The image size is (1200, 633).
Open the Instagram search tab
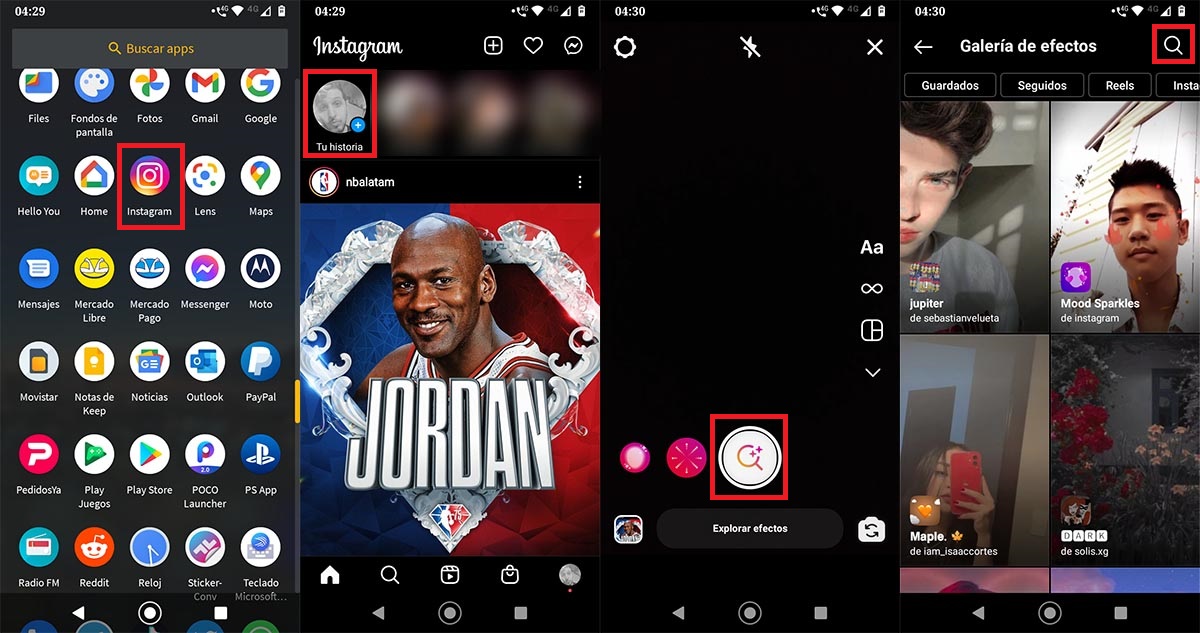coord(390,574)
